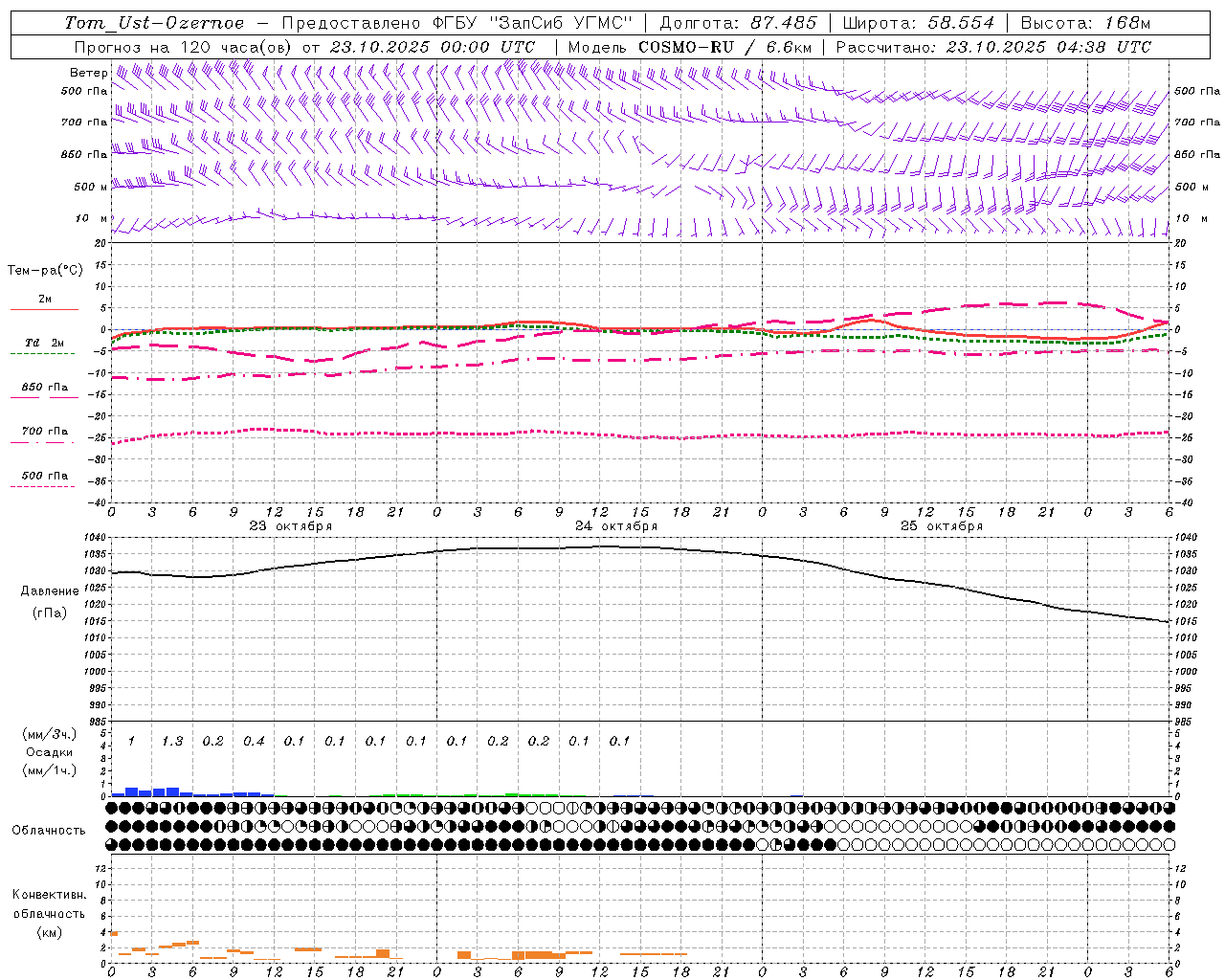Image resolution: width=1225 pixels, height=980 pixels.
Task: Click the forecast start time 23.10.2025 00:00 UTC
Action: tap(432, 47)
